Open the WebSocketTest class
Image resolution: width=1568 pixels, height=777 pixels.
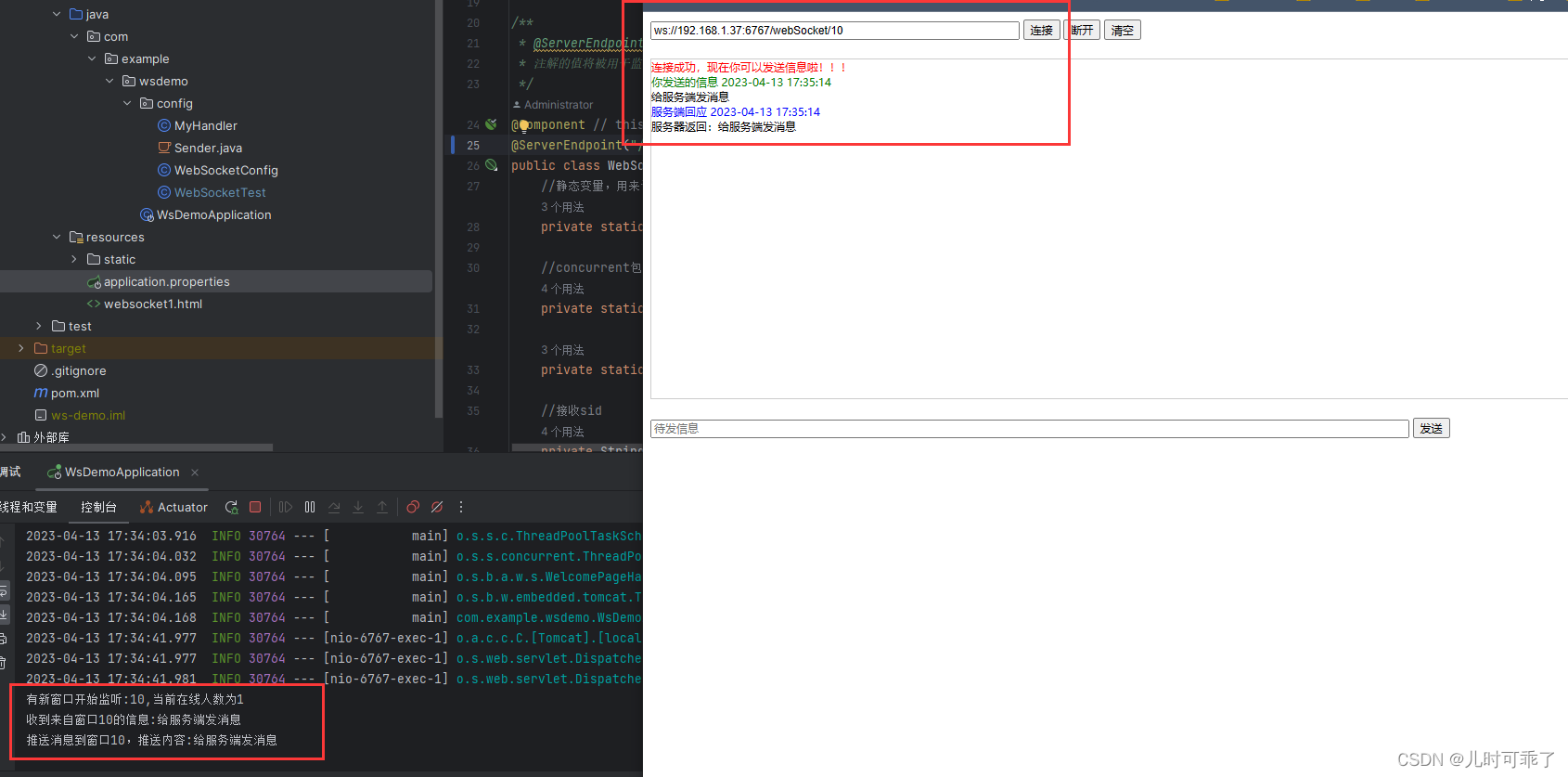220,192
